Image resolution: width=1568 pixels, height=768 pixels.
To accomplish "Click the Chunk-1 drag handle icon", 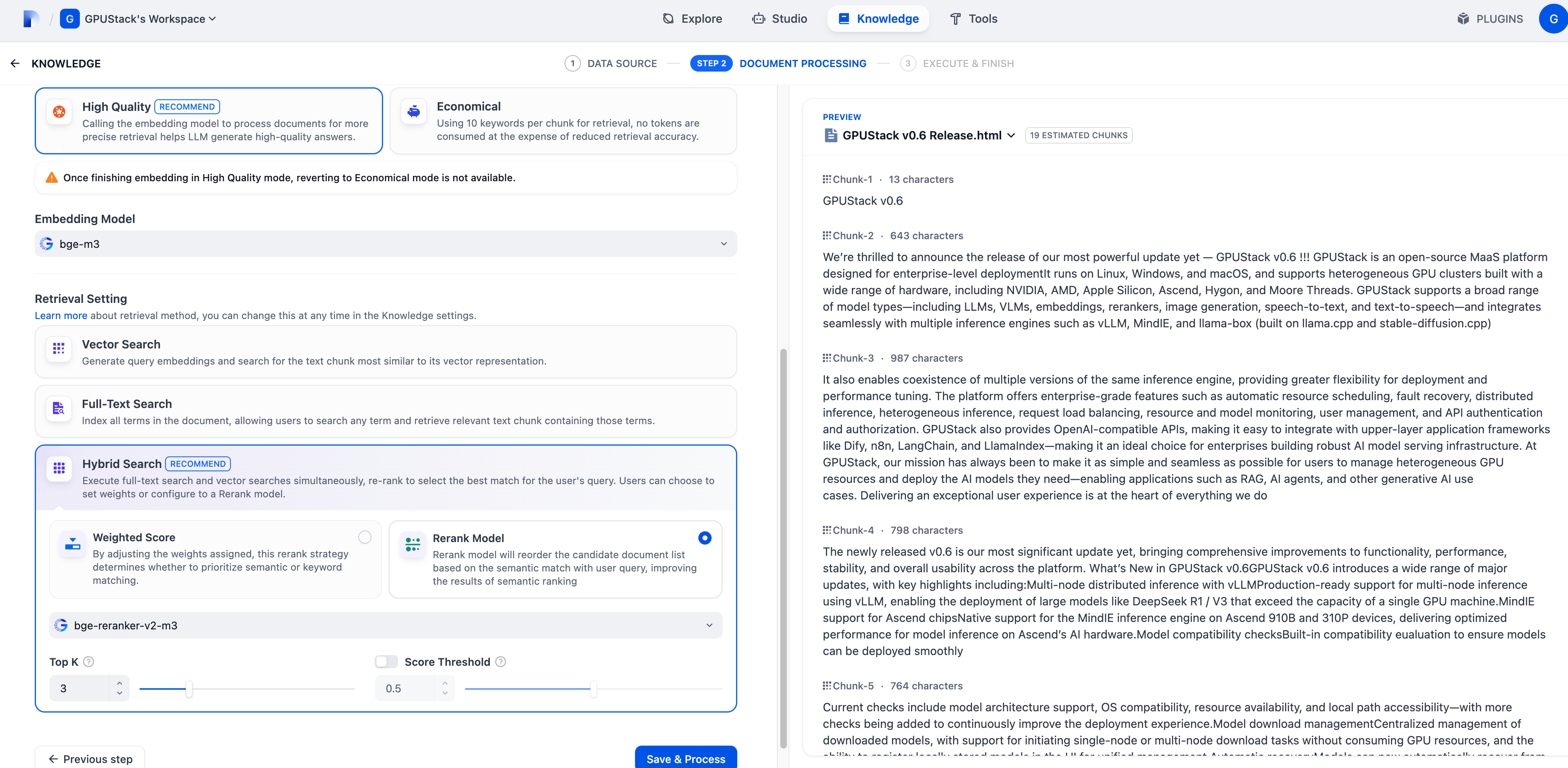I will point(827,179).
